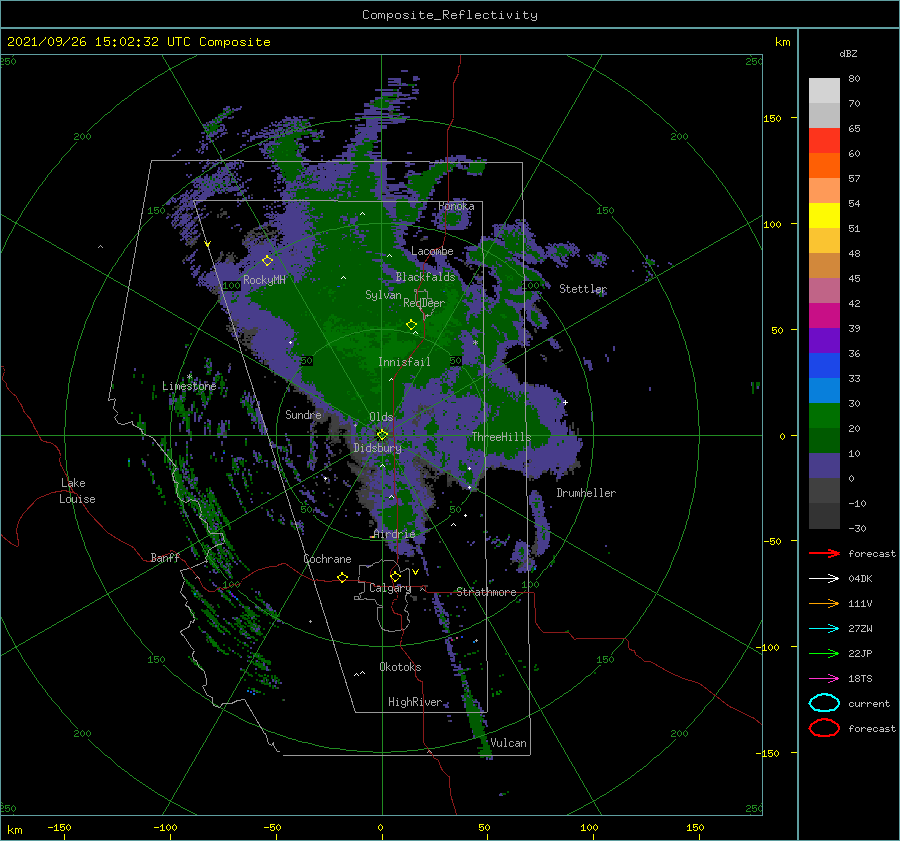Click the yellow diamond marker above Calgary
900x841 pixels.
pyautogui.click(x=395, y=576)
